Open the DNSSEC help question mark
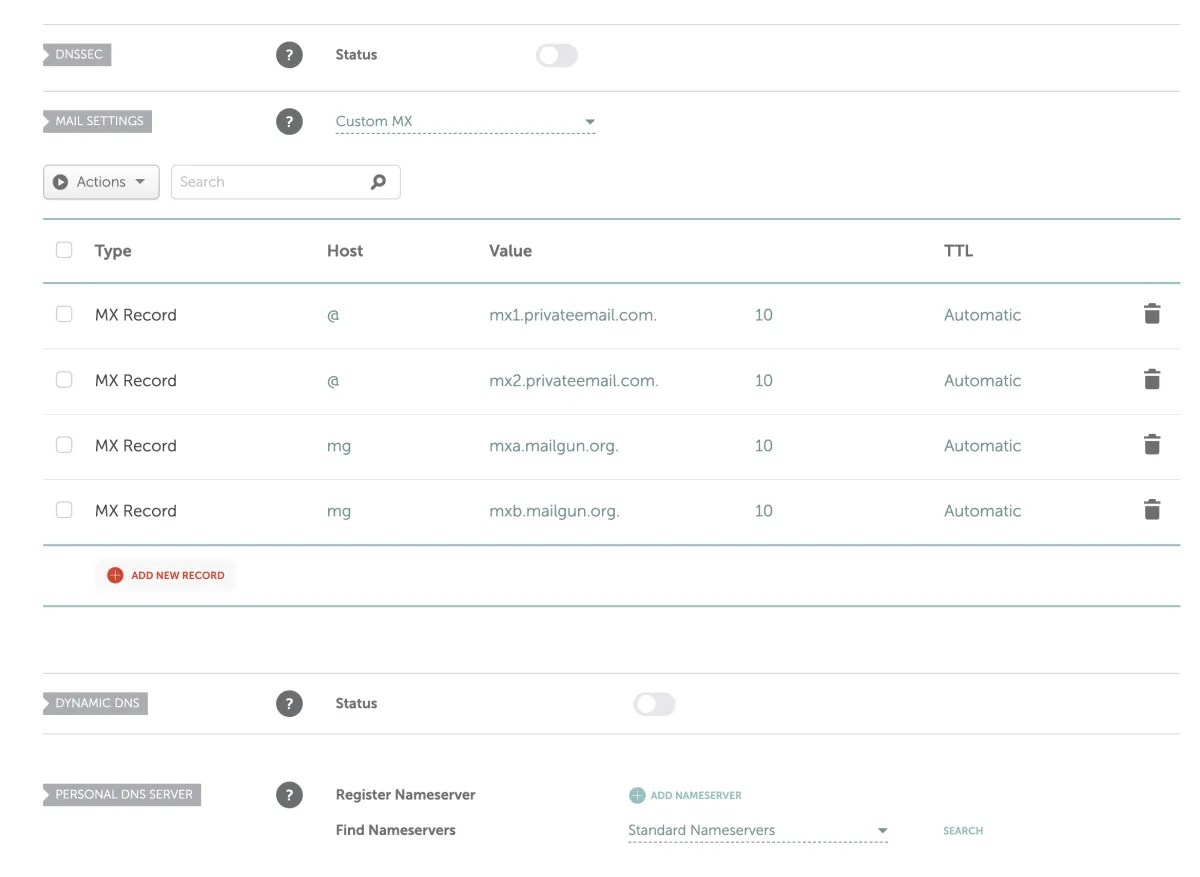Viewport: 1200px width, 877px height. coord(289,55)
